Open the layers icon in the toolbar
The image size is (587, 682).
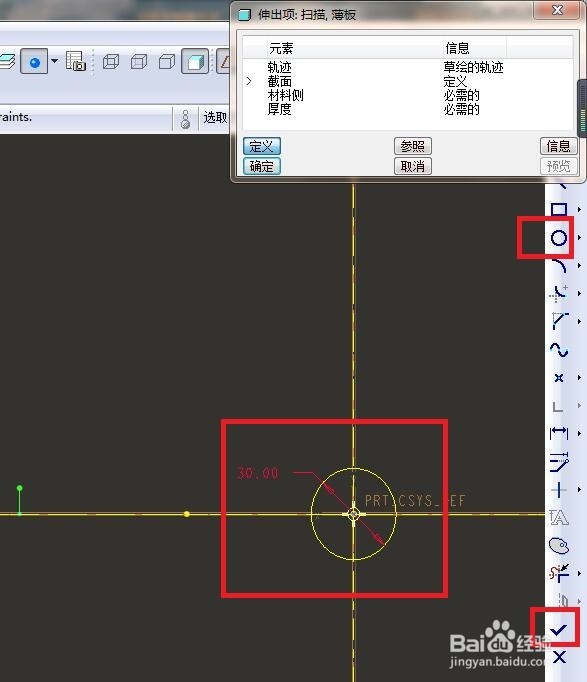[7, 61]
